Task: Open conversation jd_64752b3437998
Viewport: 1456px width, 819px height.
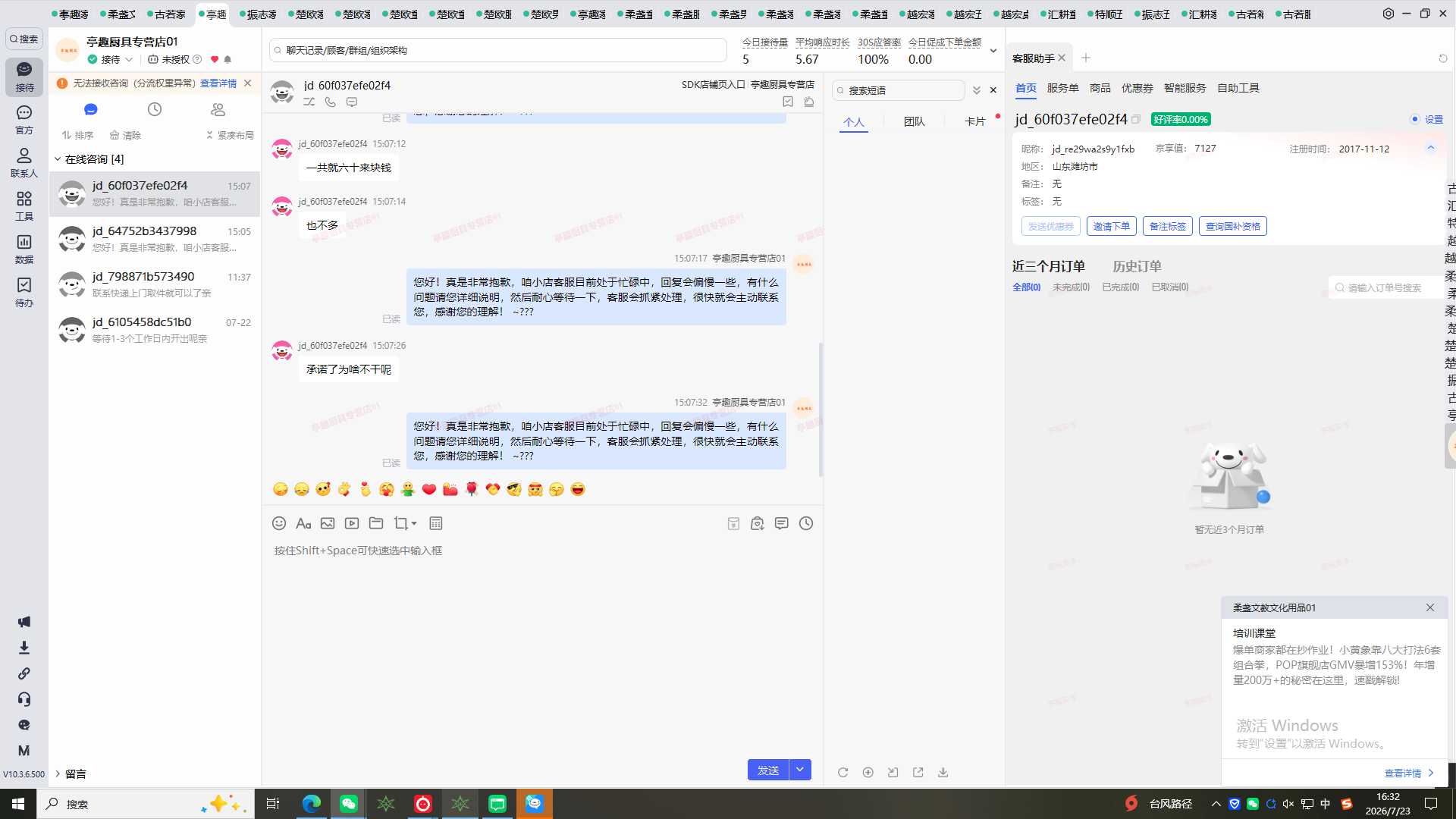Action: 155,239
